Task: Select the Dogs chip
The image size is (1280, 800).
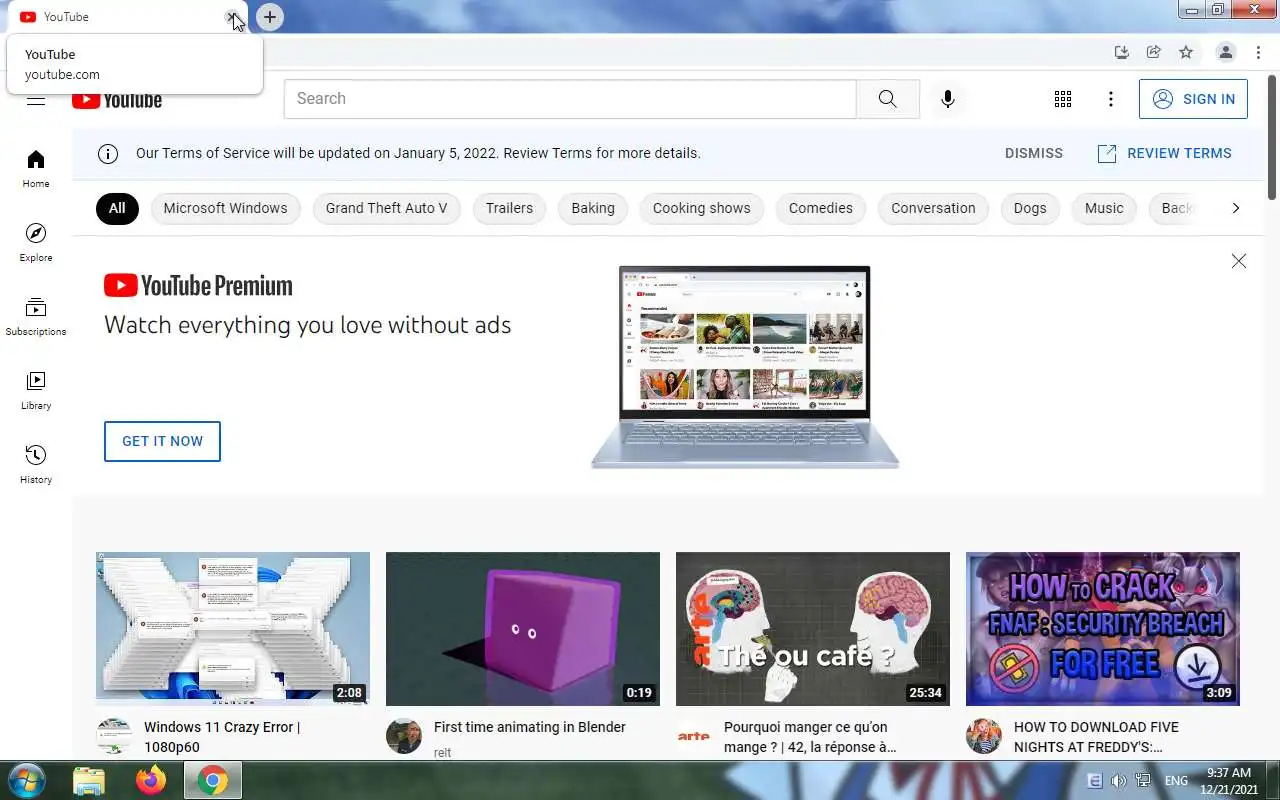Action: tap(1030, 208)
